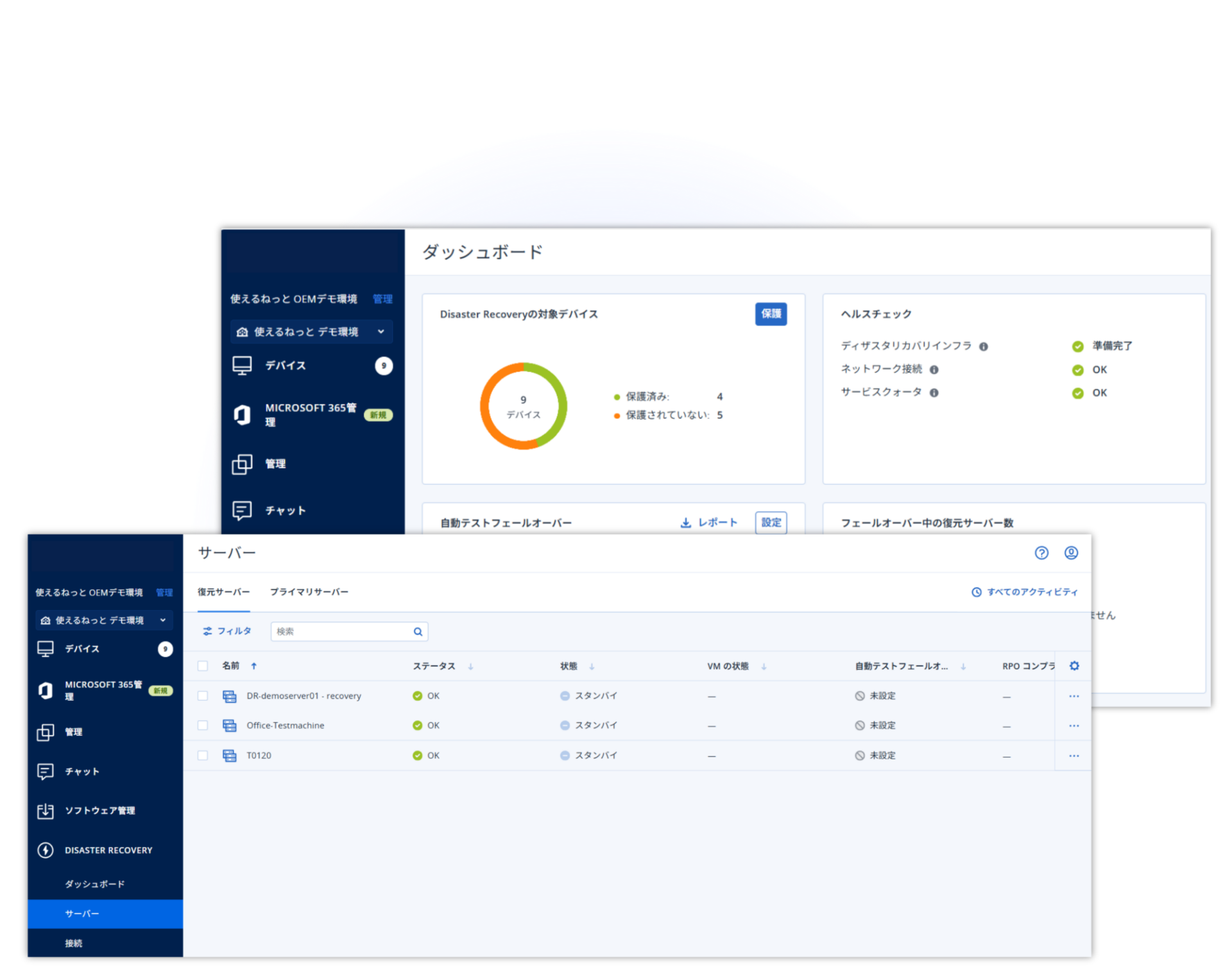Sort by the ステータス column arrow
This screenshot has height=968, width=1232.
(x=470, y=667)
